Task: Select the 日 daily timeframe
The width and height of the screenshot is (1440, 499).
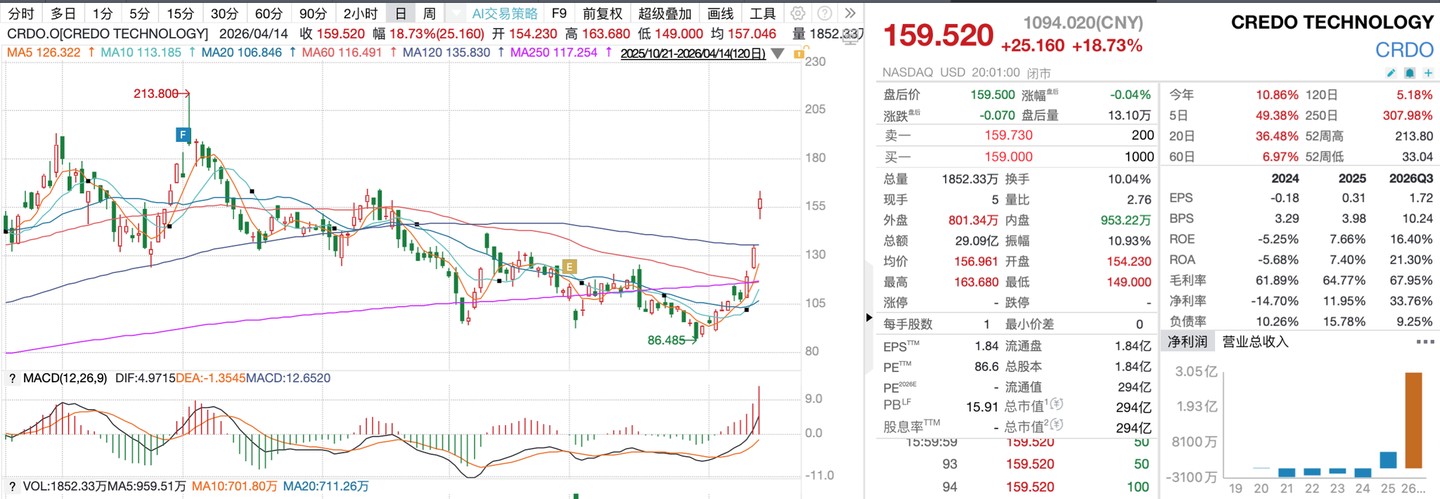Action: tap(401, 14)
